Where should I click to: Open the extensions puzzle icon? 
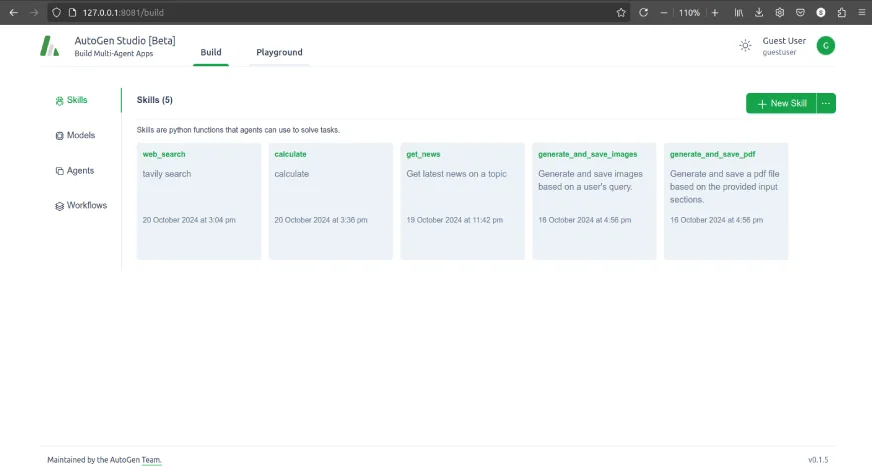coord(841,12)
